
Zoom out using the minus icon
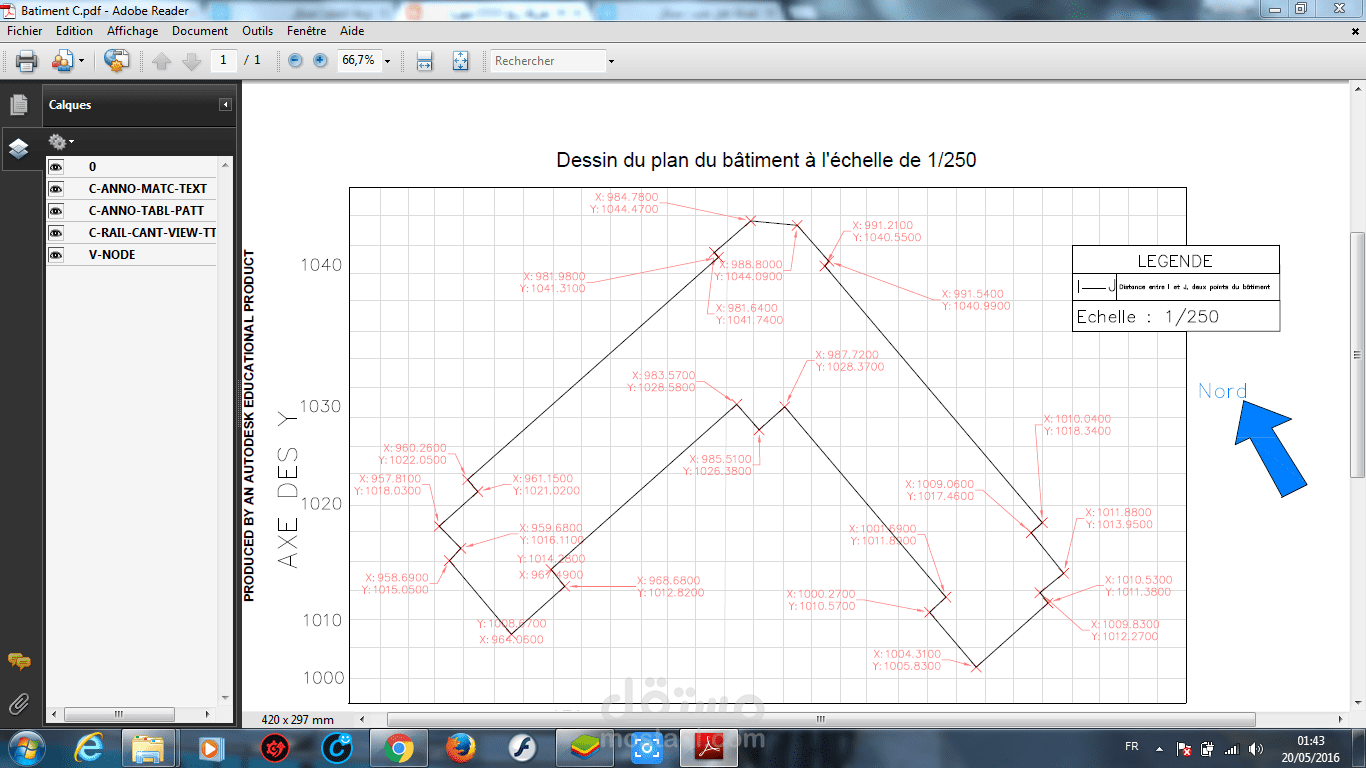click(x=294, y=61)
